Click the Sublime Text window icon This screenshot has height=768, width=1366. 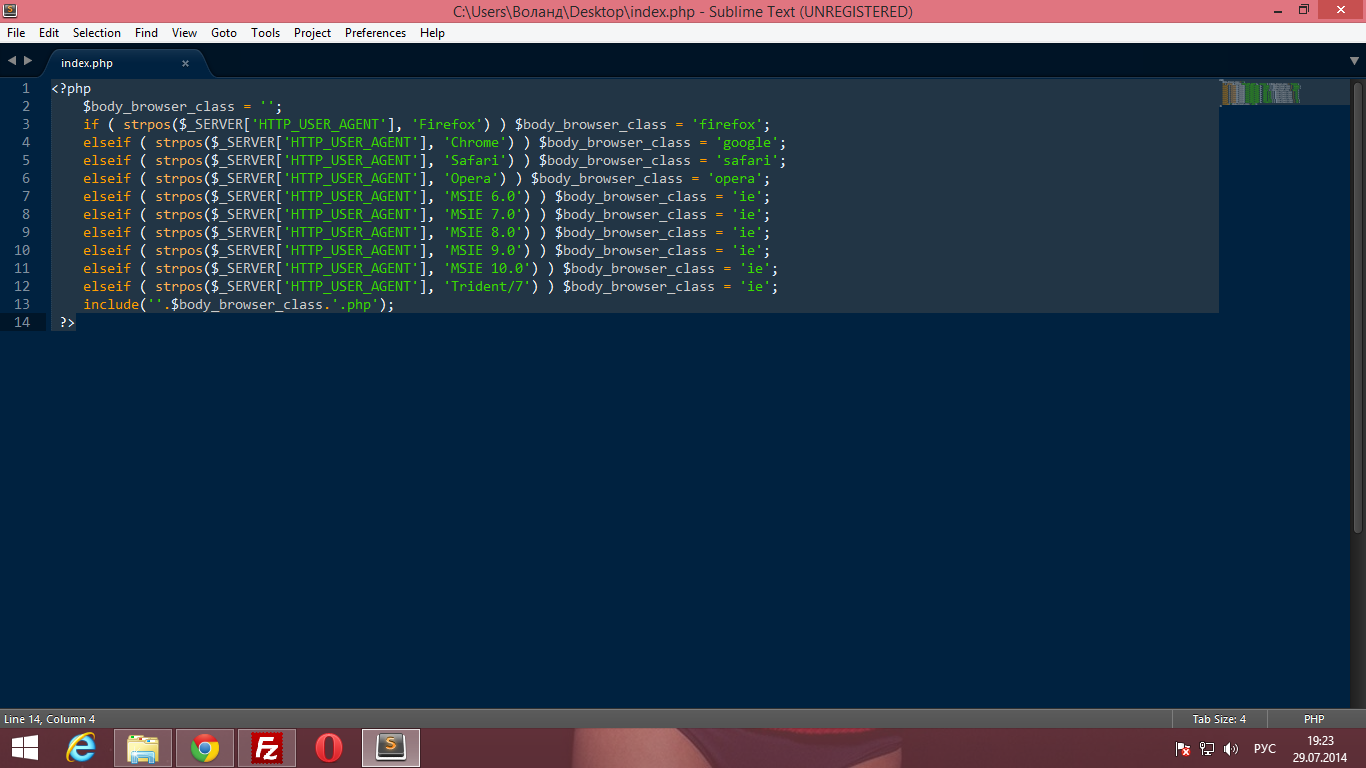coord(10,11)
